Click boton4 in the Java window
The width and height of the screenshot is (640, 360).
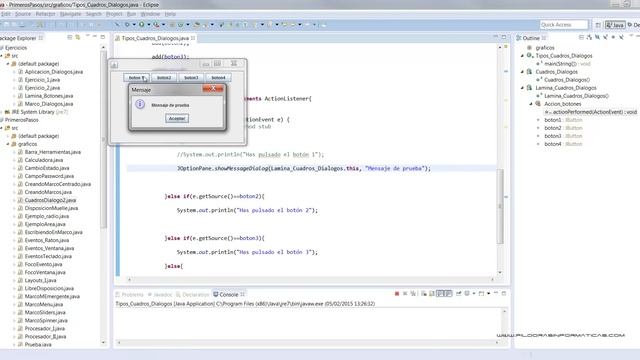[218, 78]
